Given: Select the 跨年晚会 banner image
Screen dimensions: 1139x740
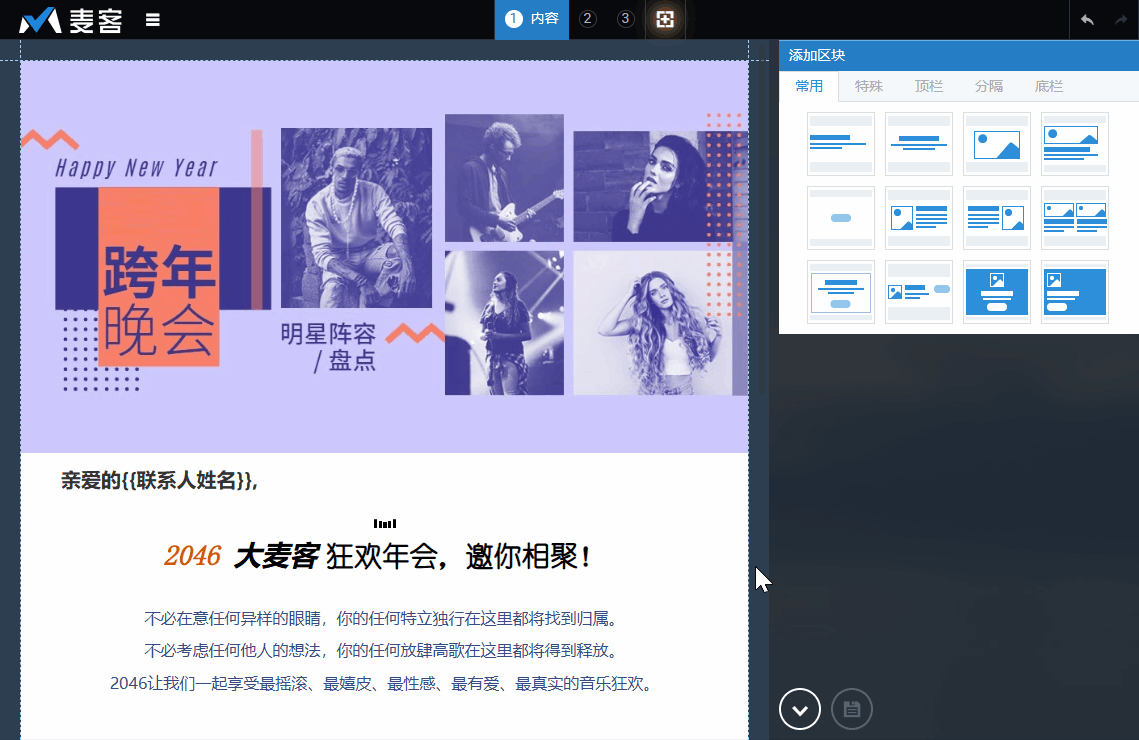Looking at the screenshot, I should pos(384,256).
